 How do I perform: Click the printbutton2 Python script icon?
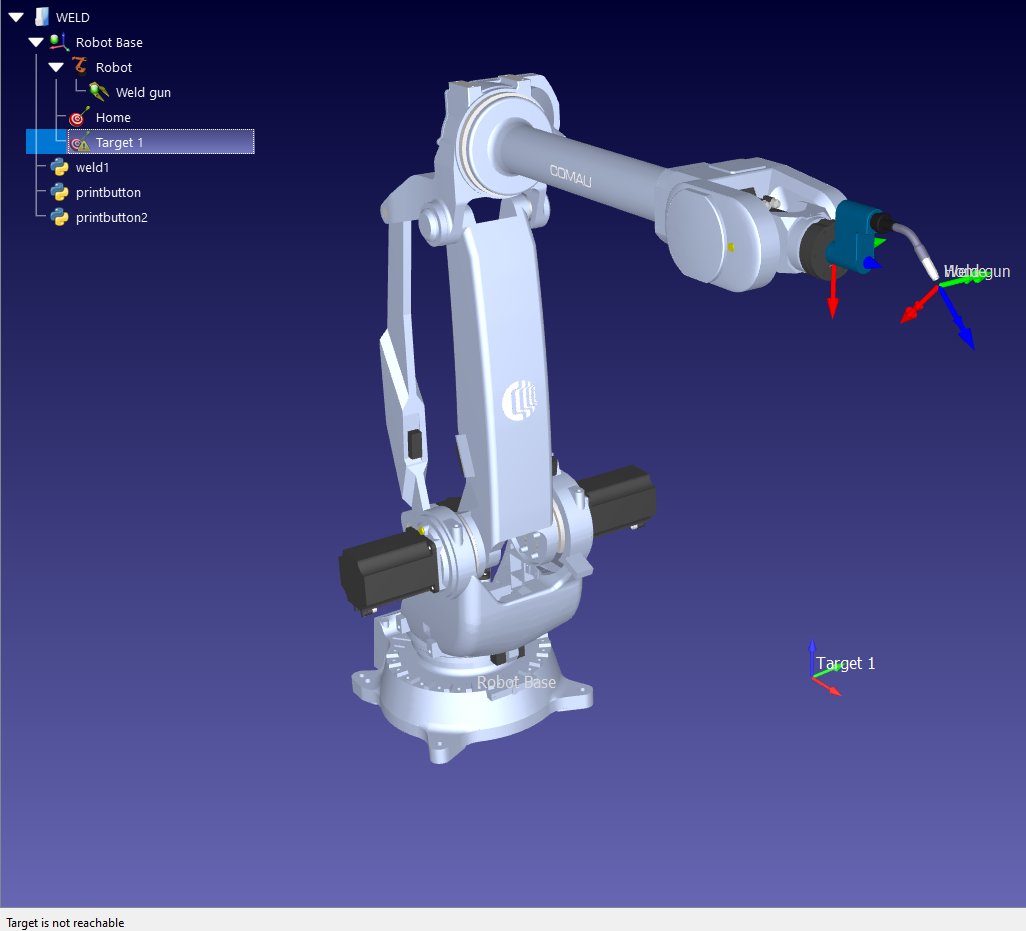coord(60,217)
